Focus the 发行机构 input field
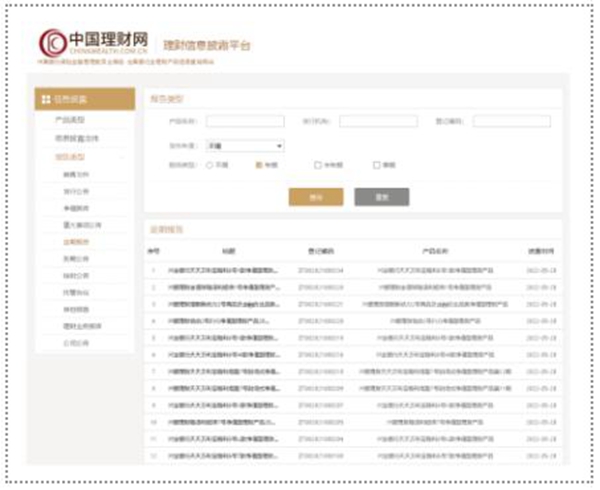The image size is (600, 490). (x=378, y=122)
